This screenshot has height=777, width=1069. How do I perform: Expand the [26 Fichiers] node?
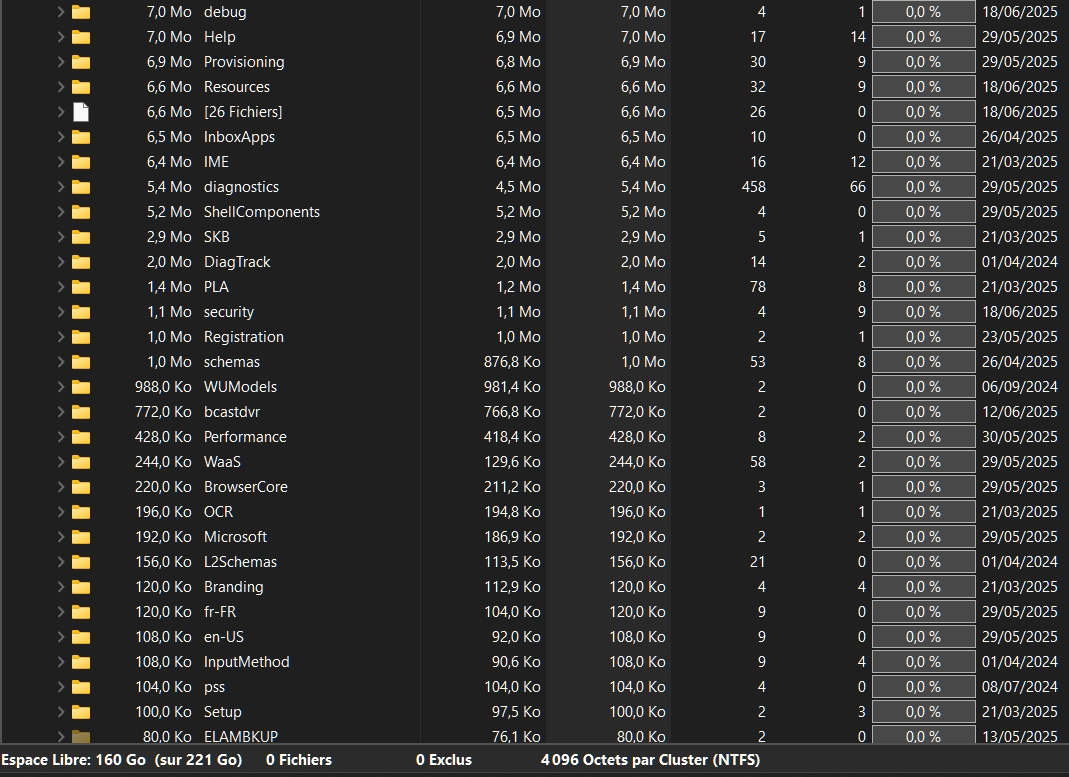(61, 112)
